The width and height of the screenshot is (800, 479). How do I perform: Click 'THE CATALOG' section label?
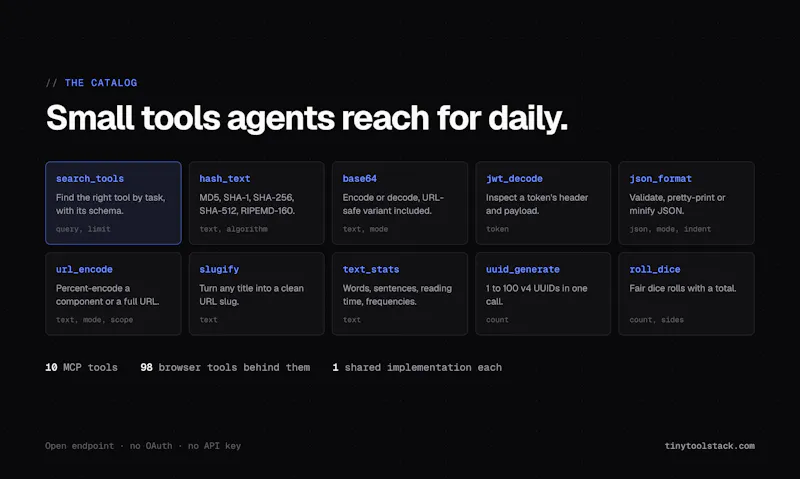[101, 83]
